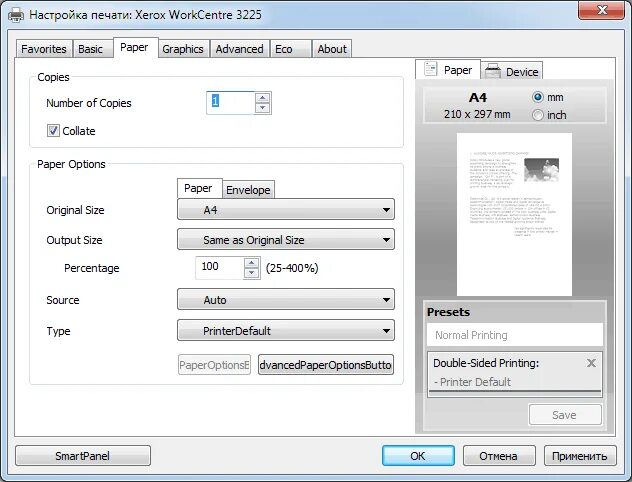
Task: Select the main Paper tab
Action: [134, 48]
